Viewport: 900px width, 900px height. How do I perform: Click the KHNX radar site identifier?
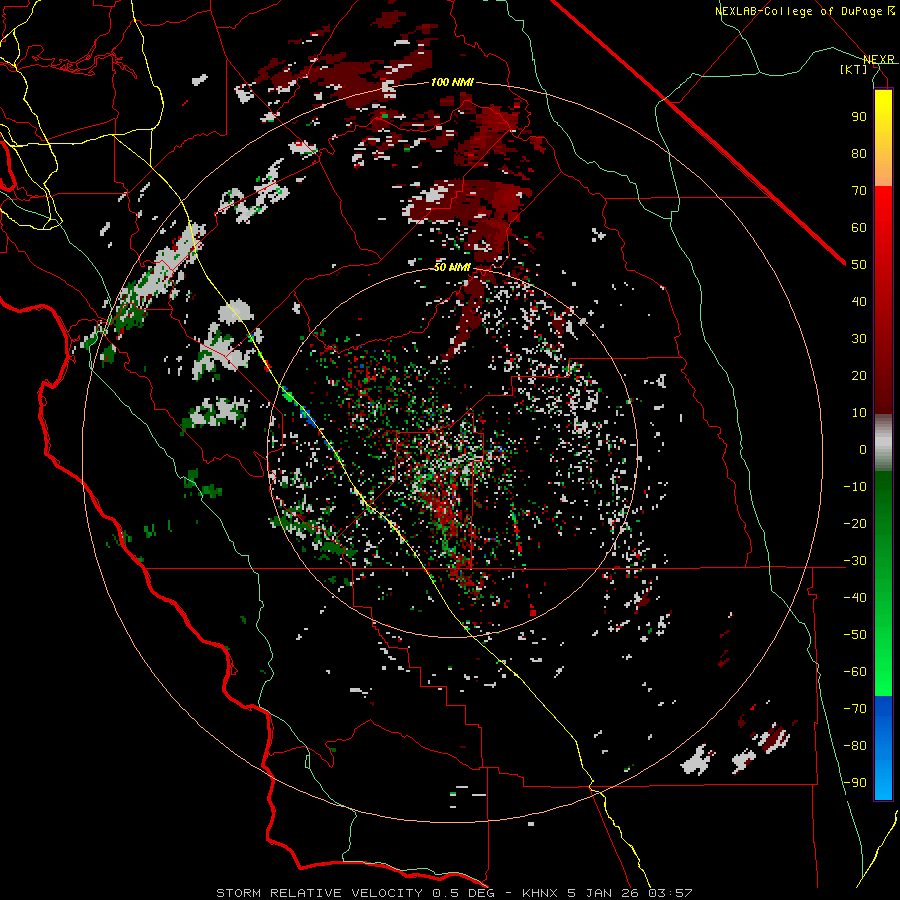click(x=541, y=893)
